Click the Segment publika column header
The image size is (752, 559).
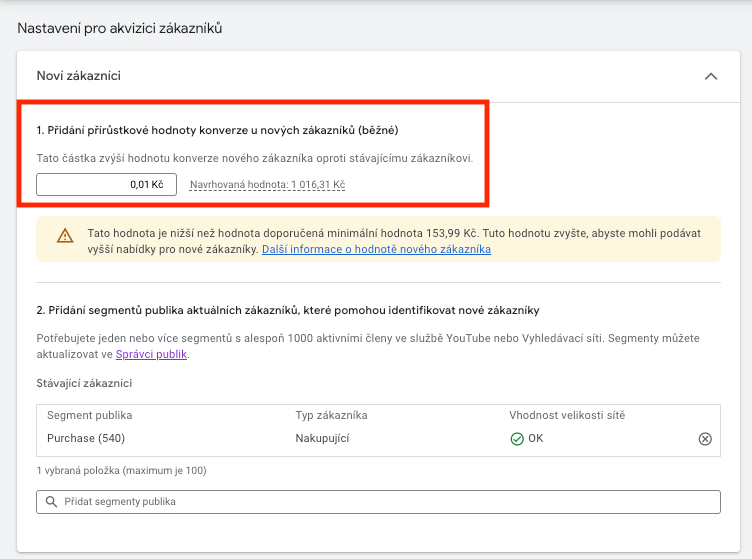pyautogui.click(x=89, y=415)
